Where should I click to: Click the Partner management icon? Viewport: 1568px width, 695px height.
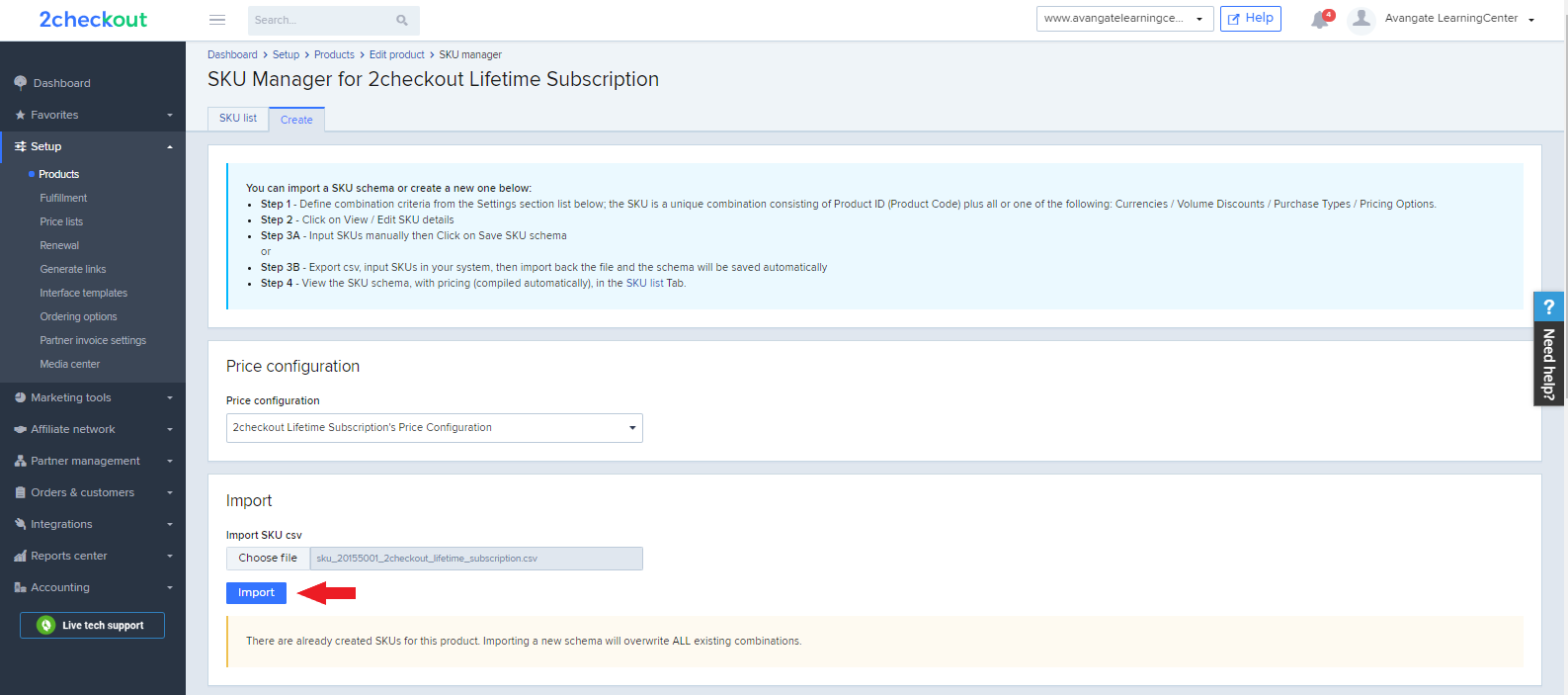(x=20, y=461)
